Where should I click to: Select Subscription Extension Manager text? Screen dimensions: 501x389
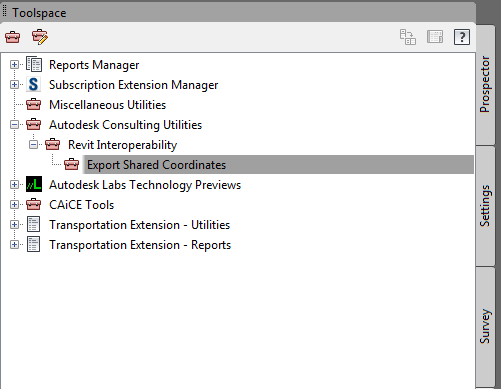coord(133,85)
